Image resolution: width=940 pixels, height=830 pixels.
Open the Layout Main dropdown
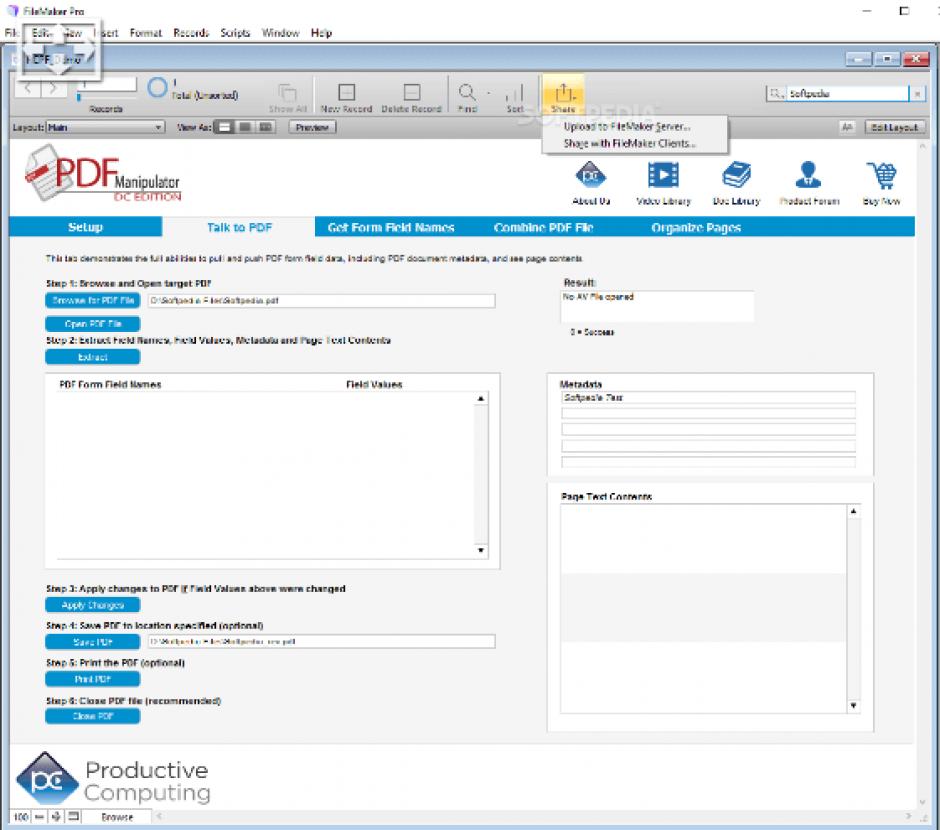click(106, 127)
